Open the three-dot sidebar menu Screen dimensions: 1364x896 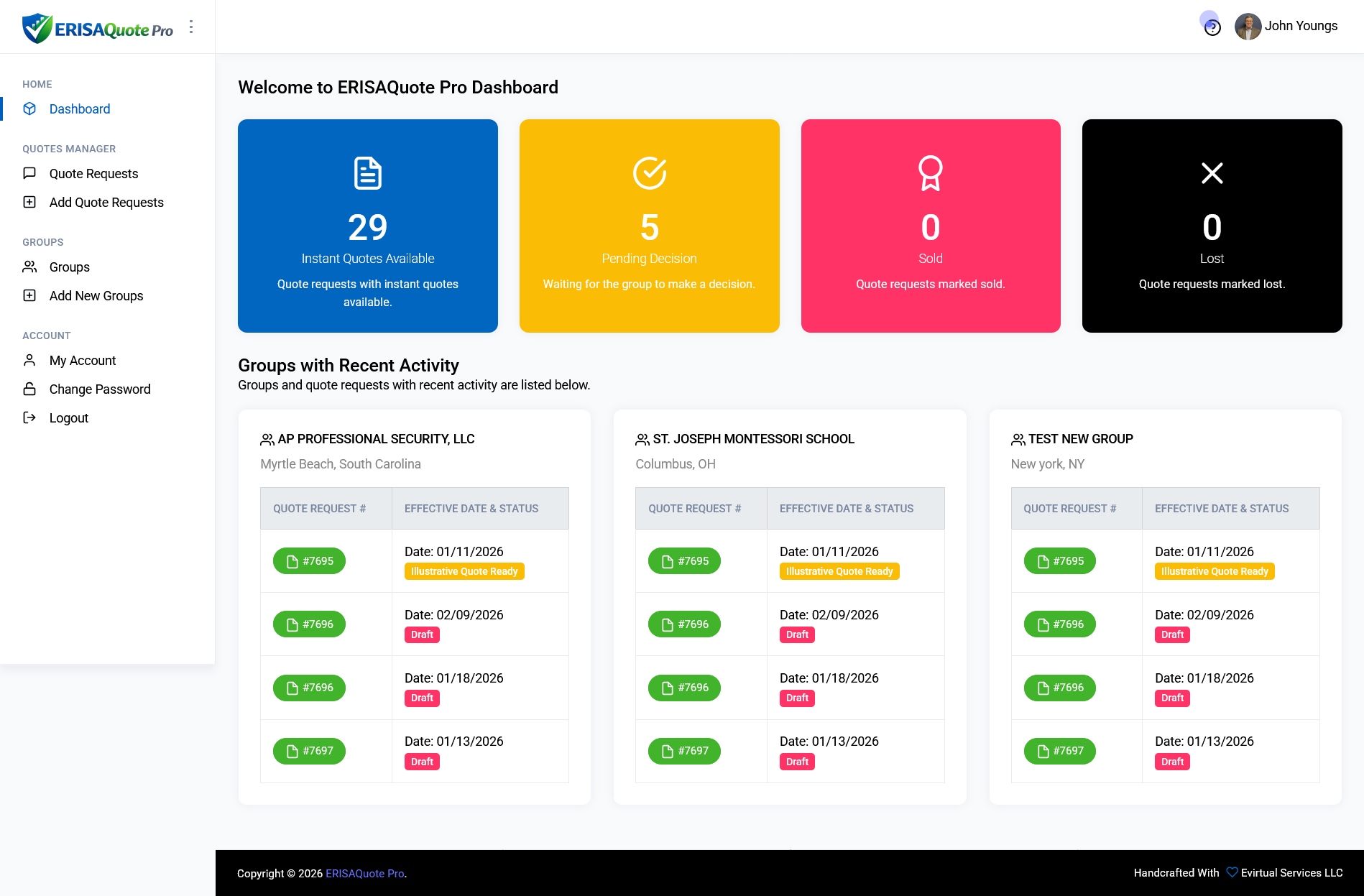click(191, 27)
